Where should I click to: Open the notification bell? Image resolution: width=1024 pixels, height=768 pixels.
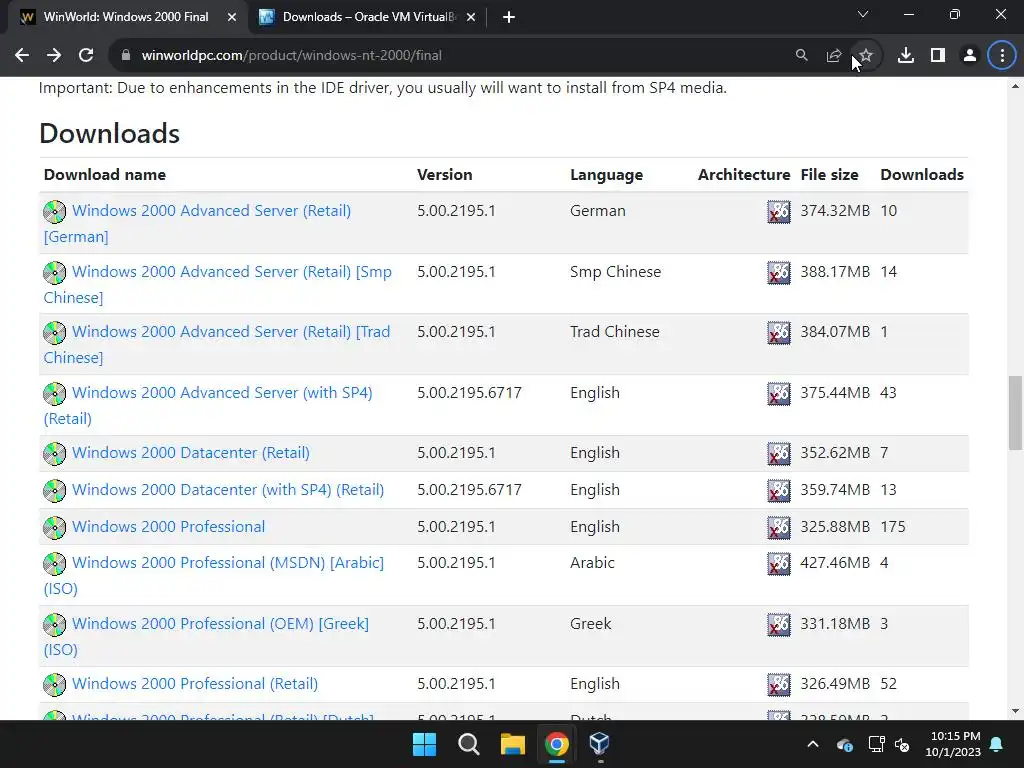[997, 744]
